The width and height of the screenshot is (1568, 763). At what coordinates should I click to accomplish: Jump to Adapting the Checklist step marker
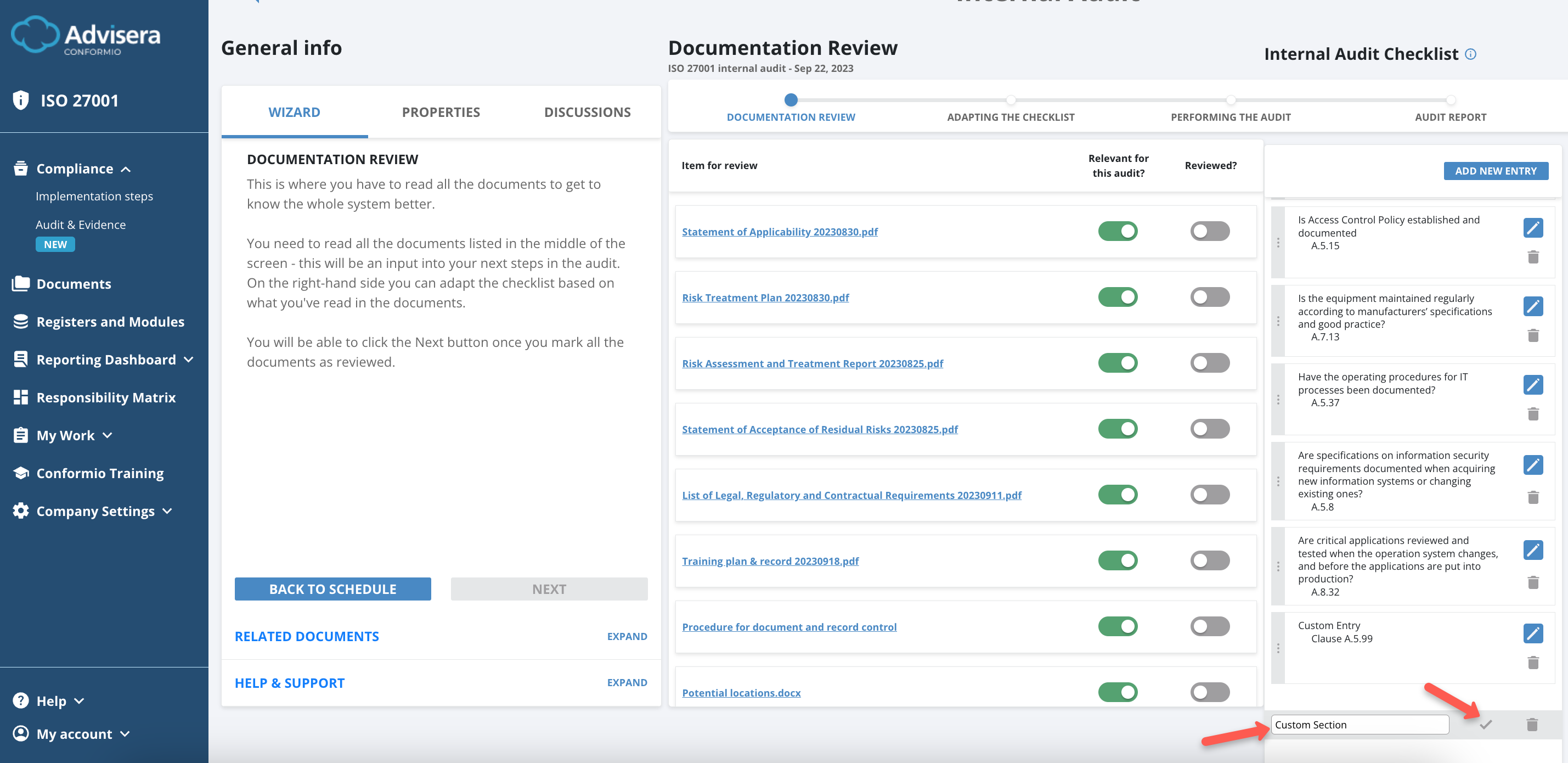click(1010, 100)
